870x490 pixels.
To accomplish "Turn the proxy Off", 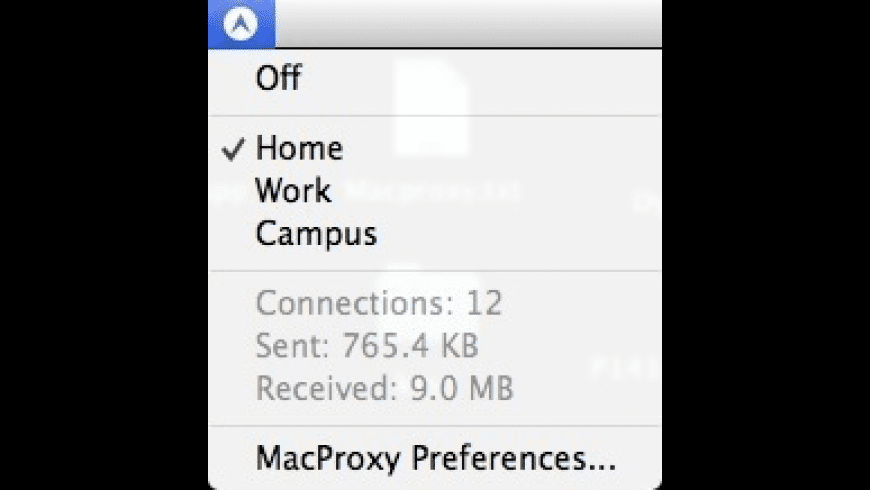I will click(278, 78).
